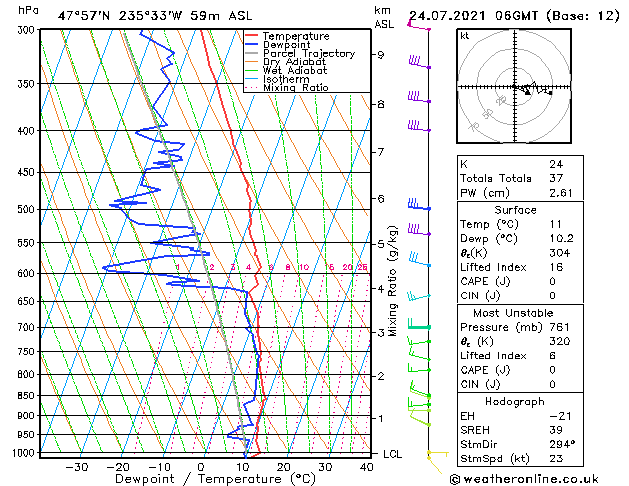The height and width of the screenshot is (486, 629).
Task: Click the 59m ASL elevation text
Action: point(221,16)
